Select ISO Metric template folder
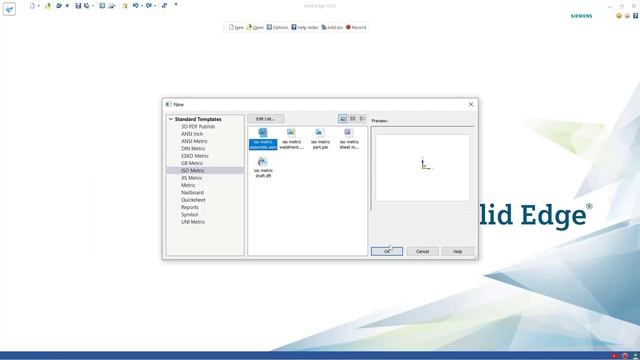Image resolution: width=640 pixels, height=360 pixels. tap(193, 171)
